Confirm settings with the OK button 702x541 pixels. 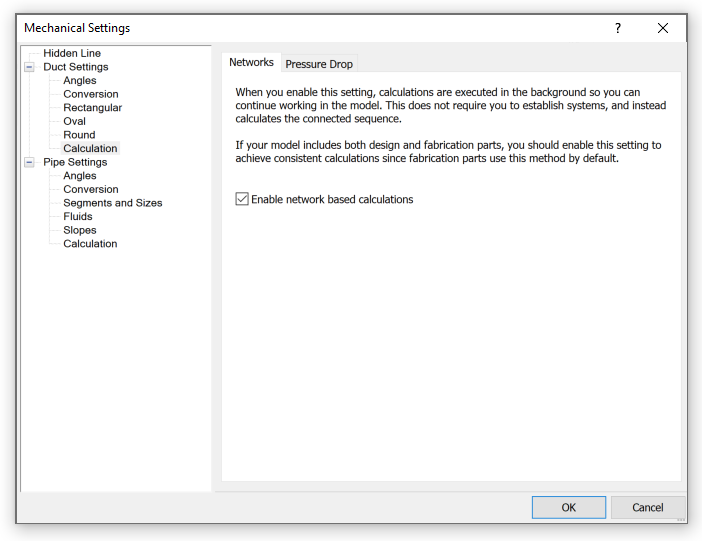point(569,507)
